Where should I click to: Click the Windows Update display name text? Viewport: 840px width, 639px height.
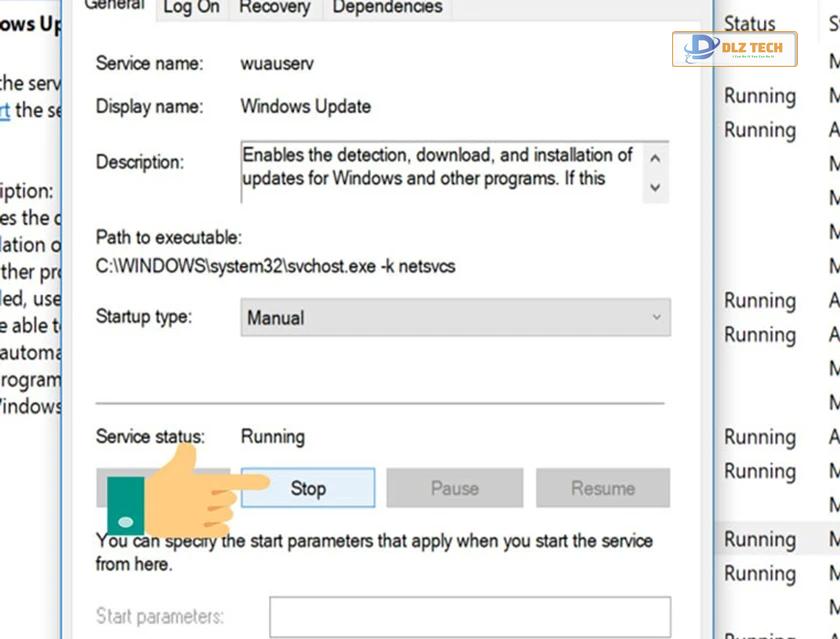pos(305,106)
